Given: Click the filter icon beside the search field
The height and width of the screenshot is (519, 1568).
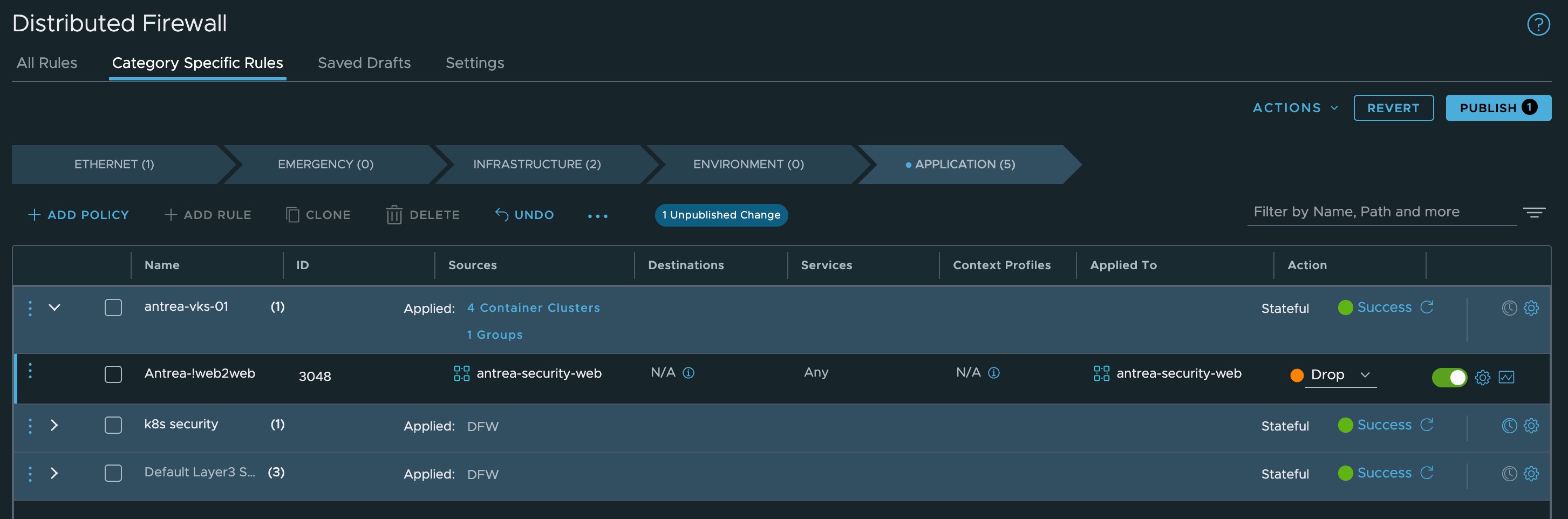Looking at the screenshot, I should (x=1535, y=213).
